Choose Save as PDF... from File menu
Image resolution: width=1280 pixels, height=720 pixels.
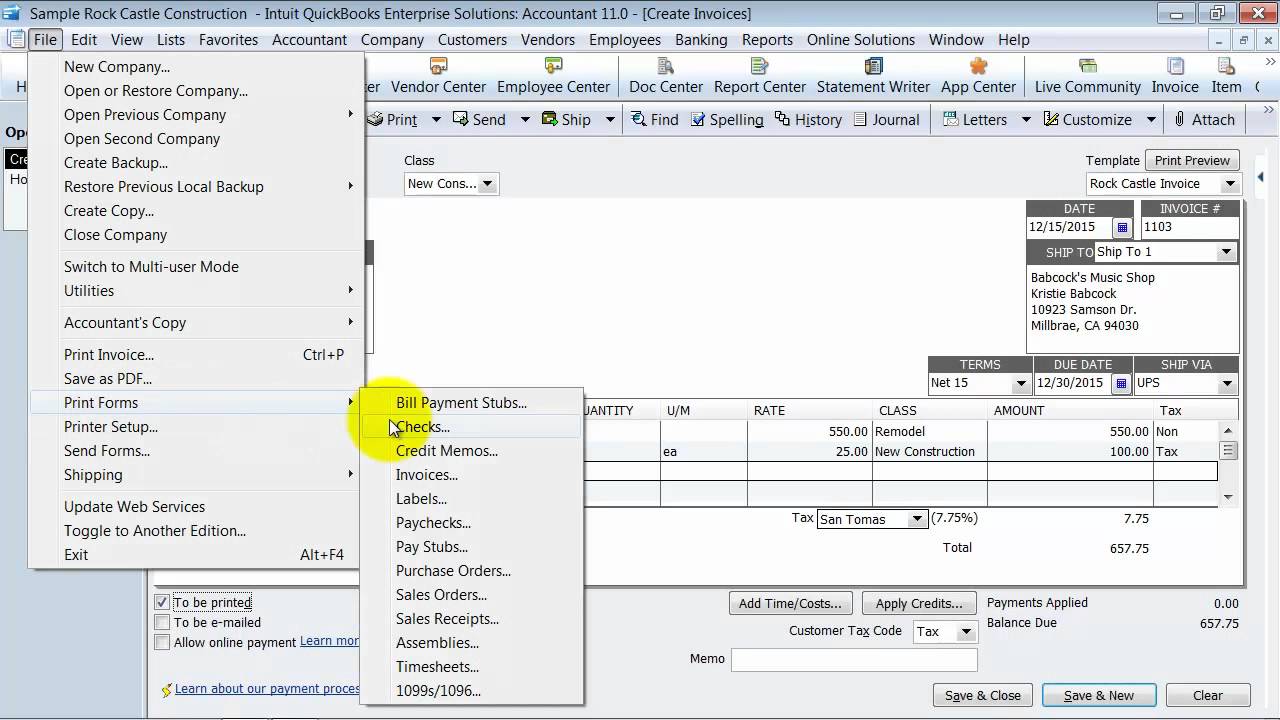196,379
